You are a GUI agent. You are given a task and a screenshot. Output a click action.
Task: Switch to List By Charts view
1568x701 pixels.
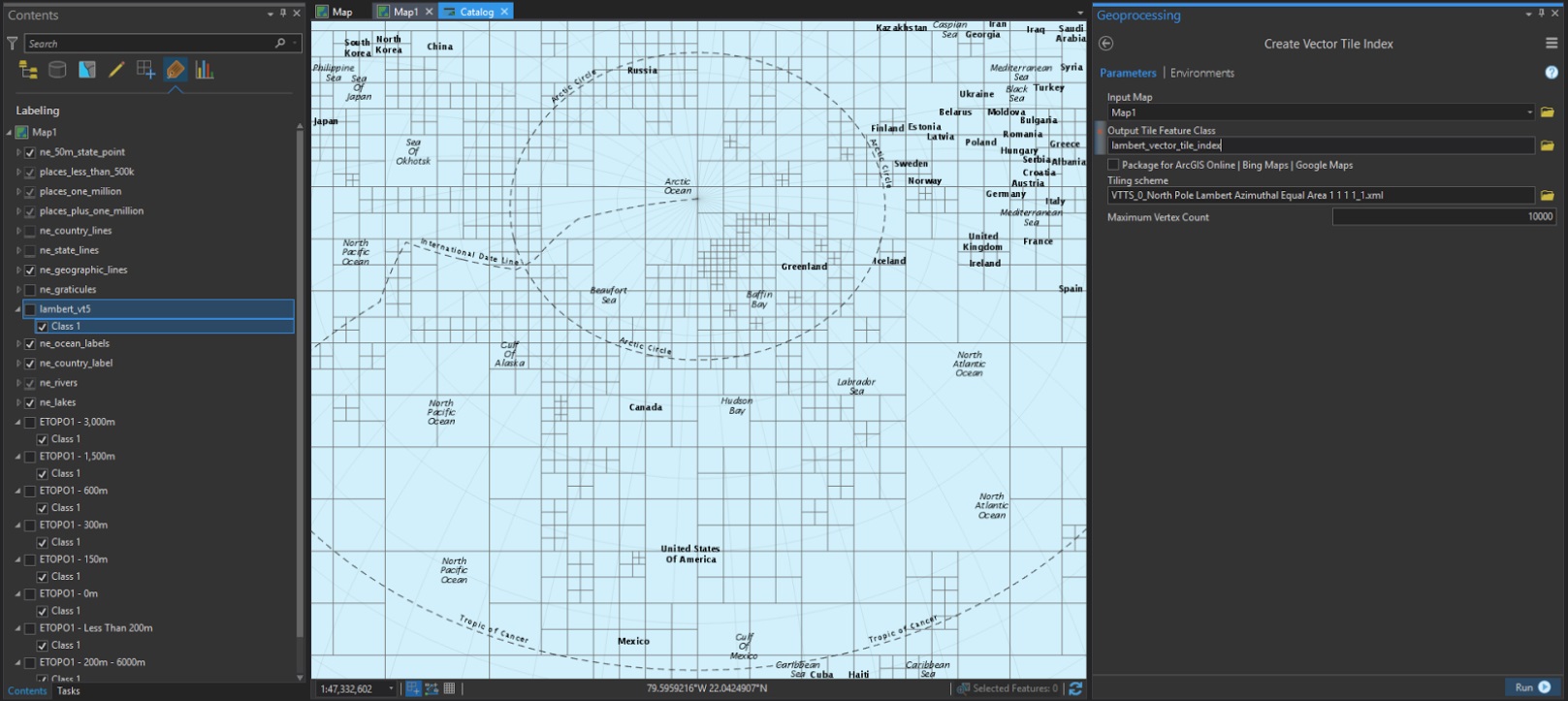click(x=205, y=70)
